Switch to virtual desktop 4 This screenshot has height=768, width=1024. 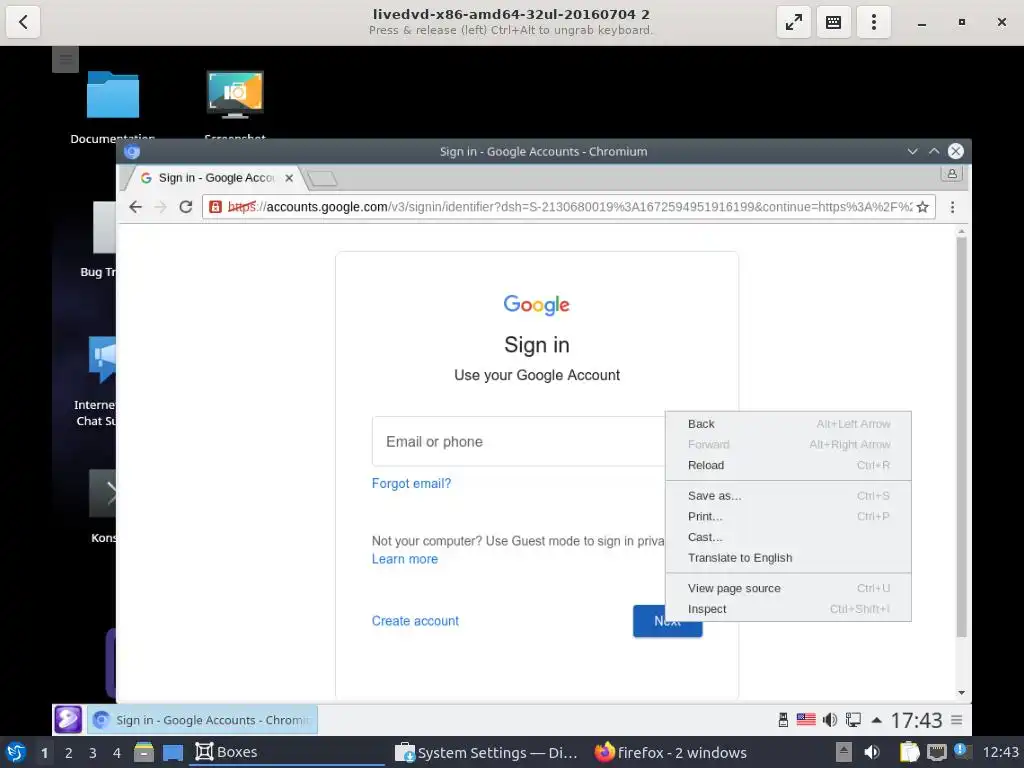click(x=117, y=753)
